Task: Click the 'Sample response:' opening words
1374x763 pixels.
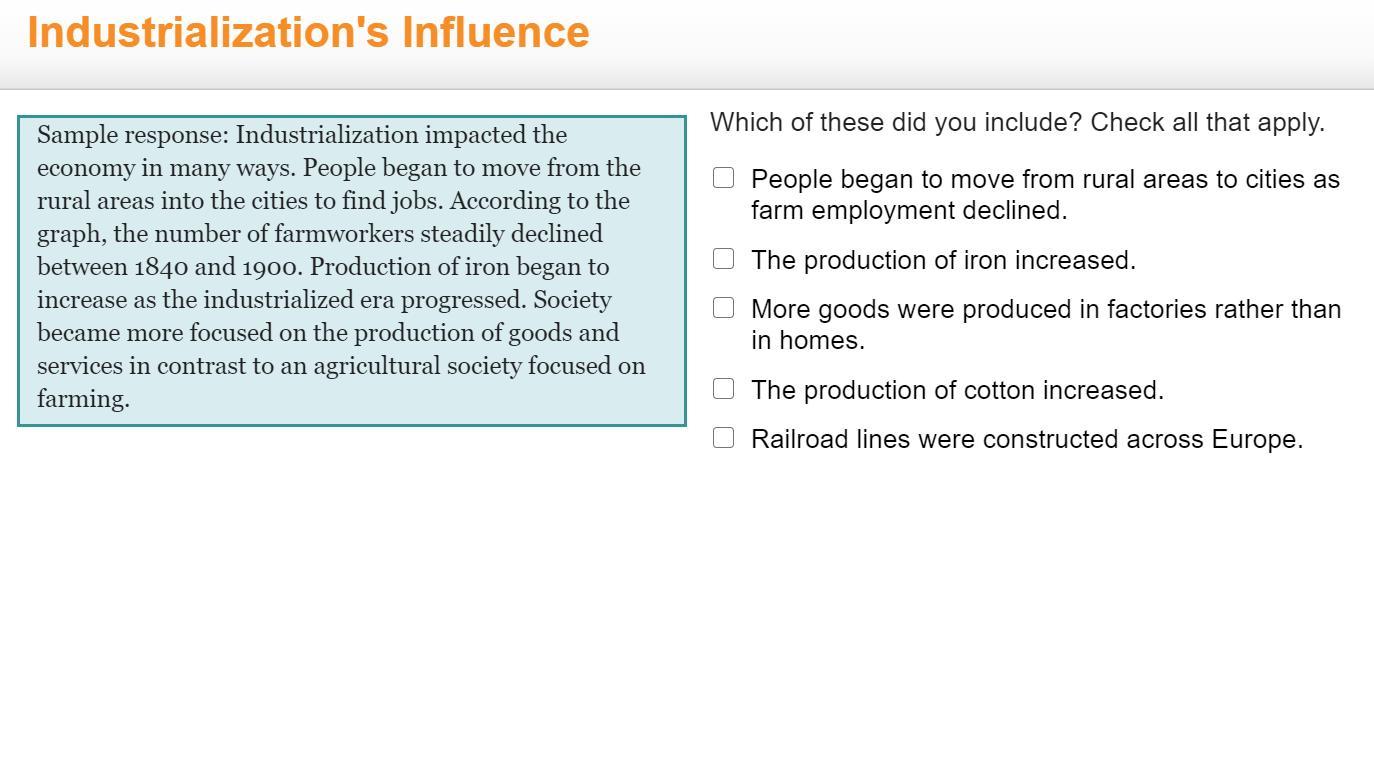Action: tap(133, 135)
